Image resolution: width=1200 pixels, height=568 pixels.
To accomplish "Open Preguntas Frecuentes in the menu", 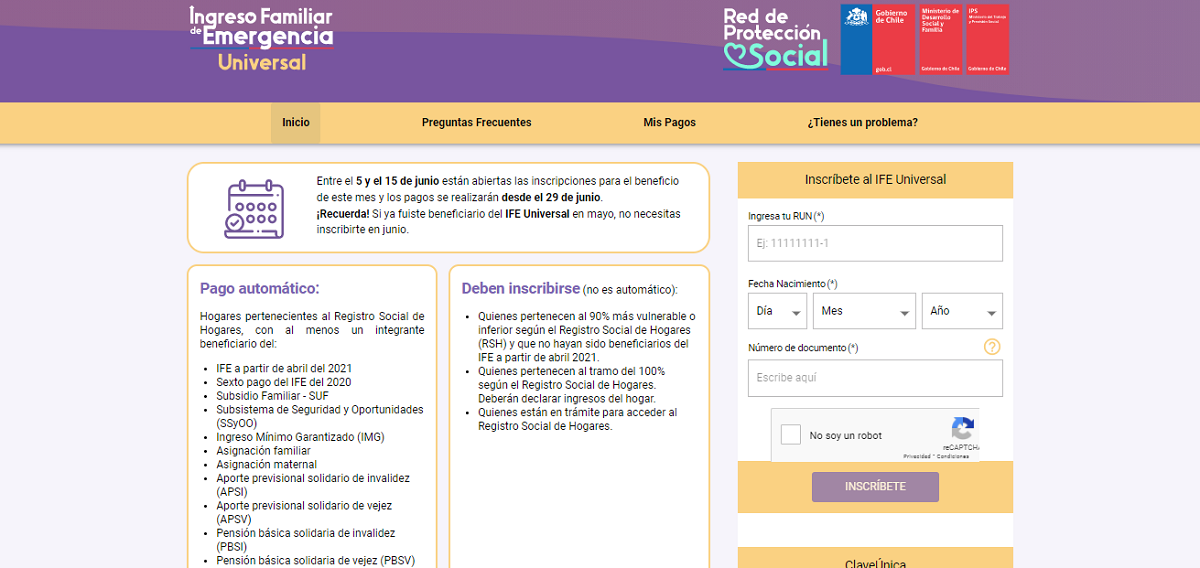I will point(476,123).
